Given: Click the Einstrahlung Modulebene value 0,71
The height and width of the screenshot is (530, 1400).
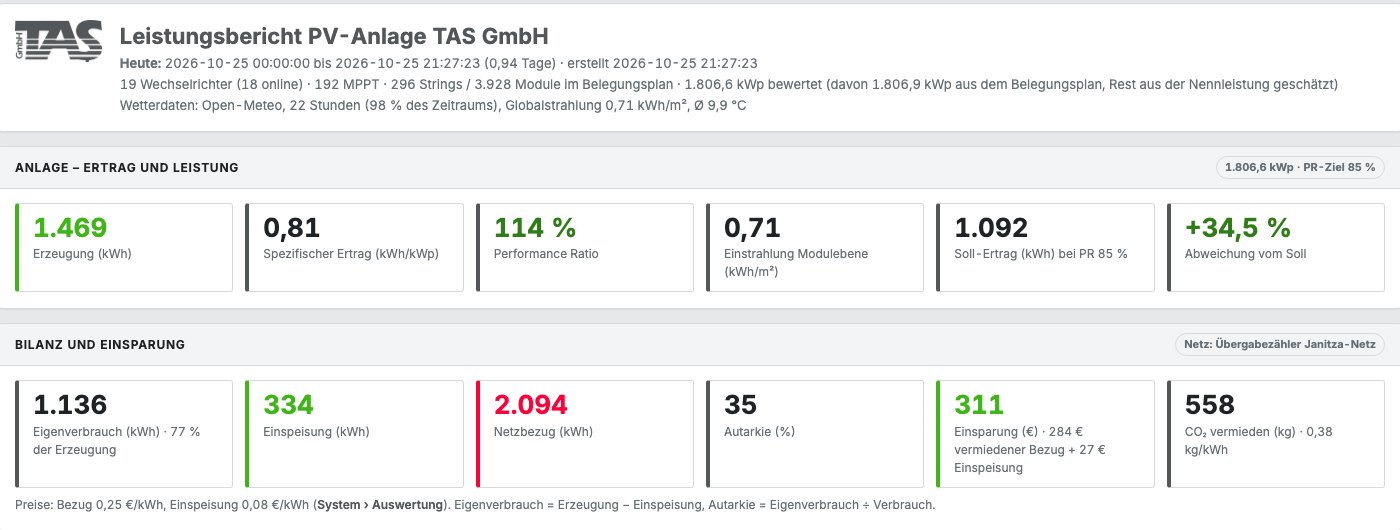Looking at the screenshot, I should (752, 228).
